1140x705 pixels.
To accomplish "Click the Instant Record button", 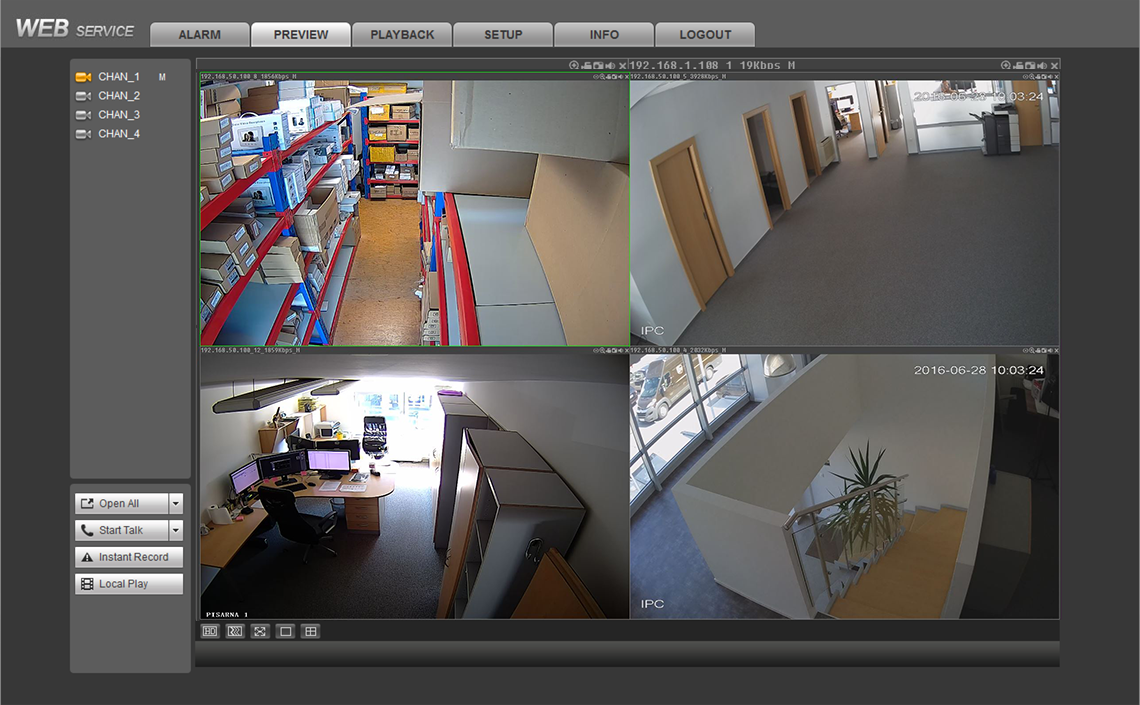I will (129, 557).
